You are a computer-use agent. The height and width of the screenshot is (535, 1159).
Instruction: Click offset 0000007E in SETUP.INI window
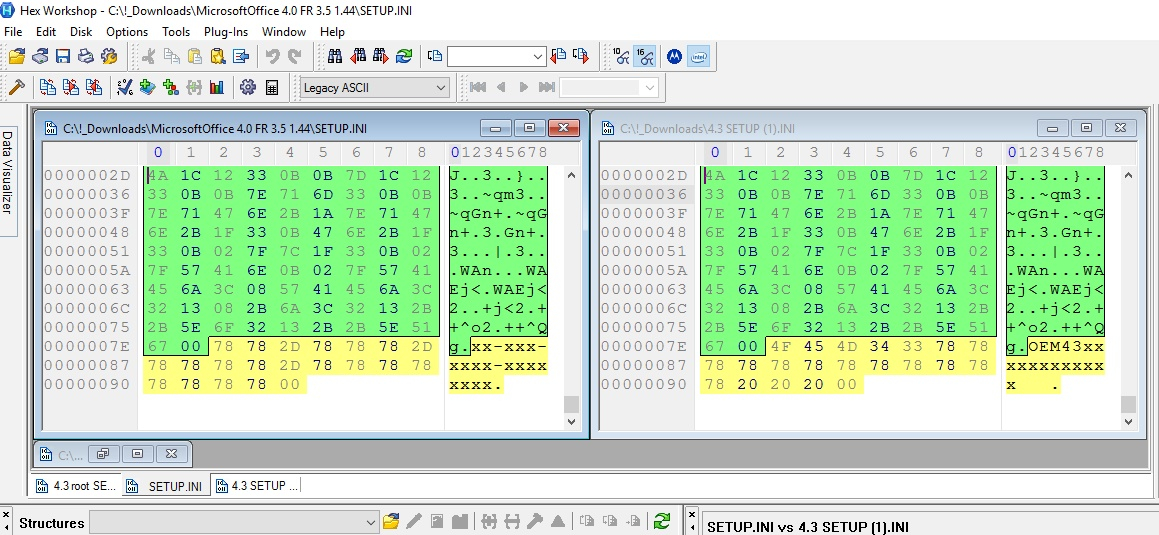(x=87, y=347)
